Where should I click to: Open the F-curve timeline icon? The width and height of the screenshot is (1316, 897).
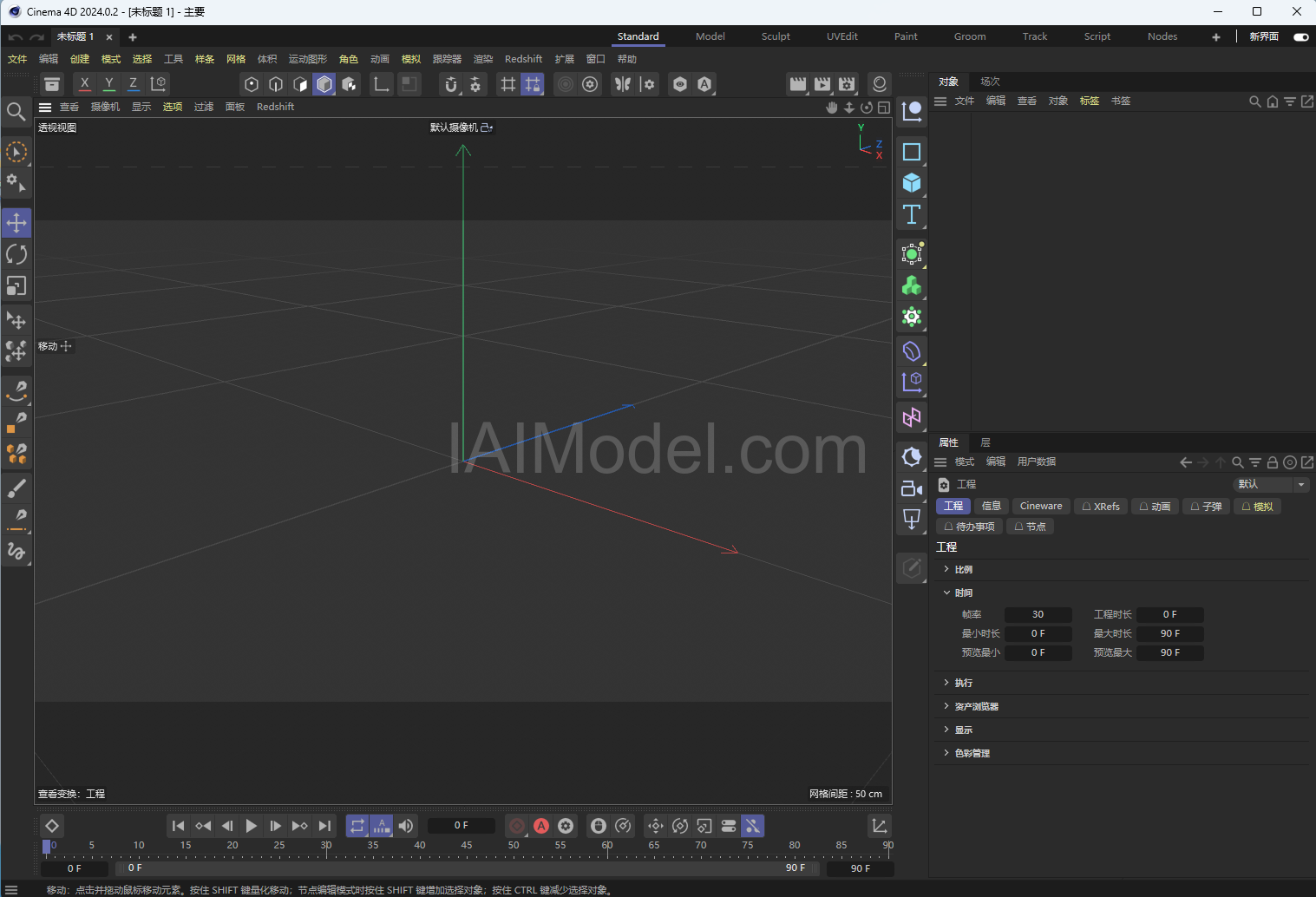pyautogui.click(x=880, y=826)
